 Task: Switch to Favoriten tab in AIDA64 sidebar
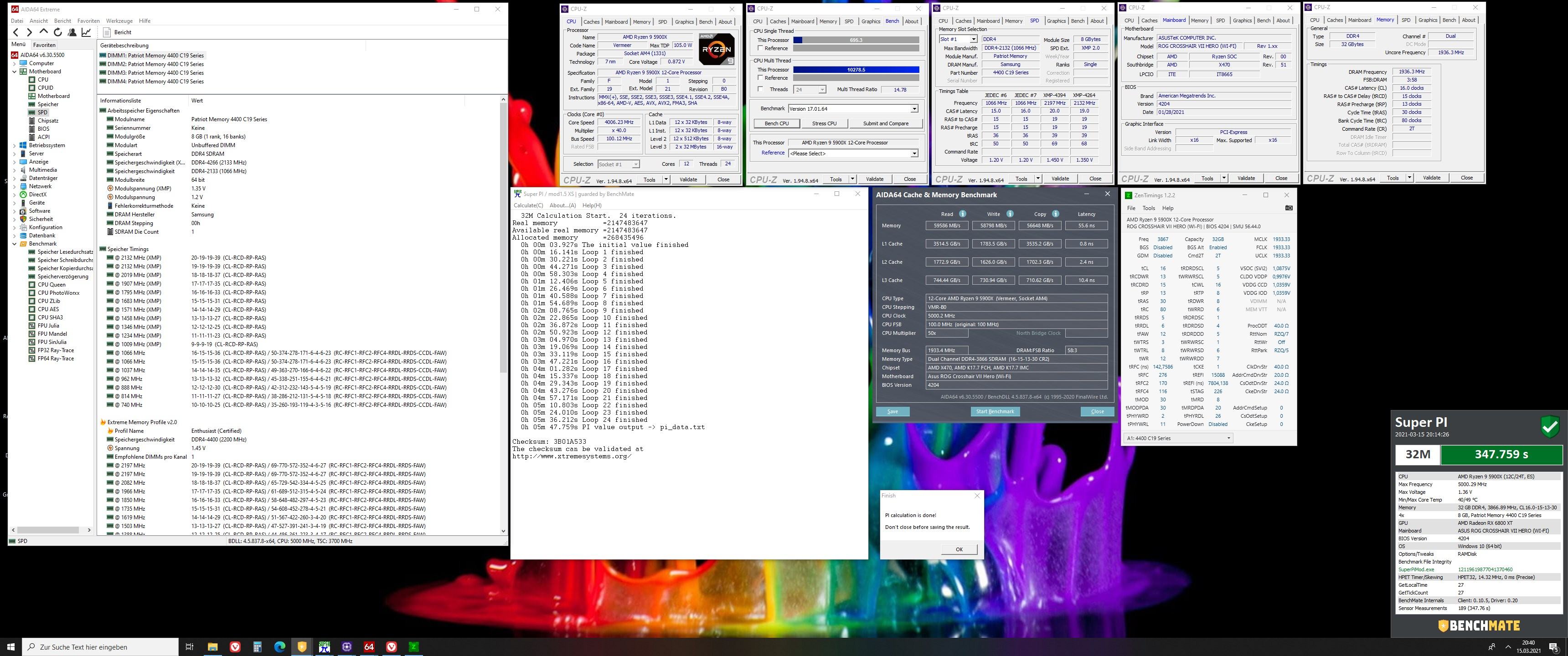44,45
